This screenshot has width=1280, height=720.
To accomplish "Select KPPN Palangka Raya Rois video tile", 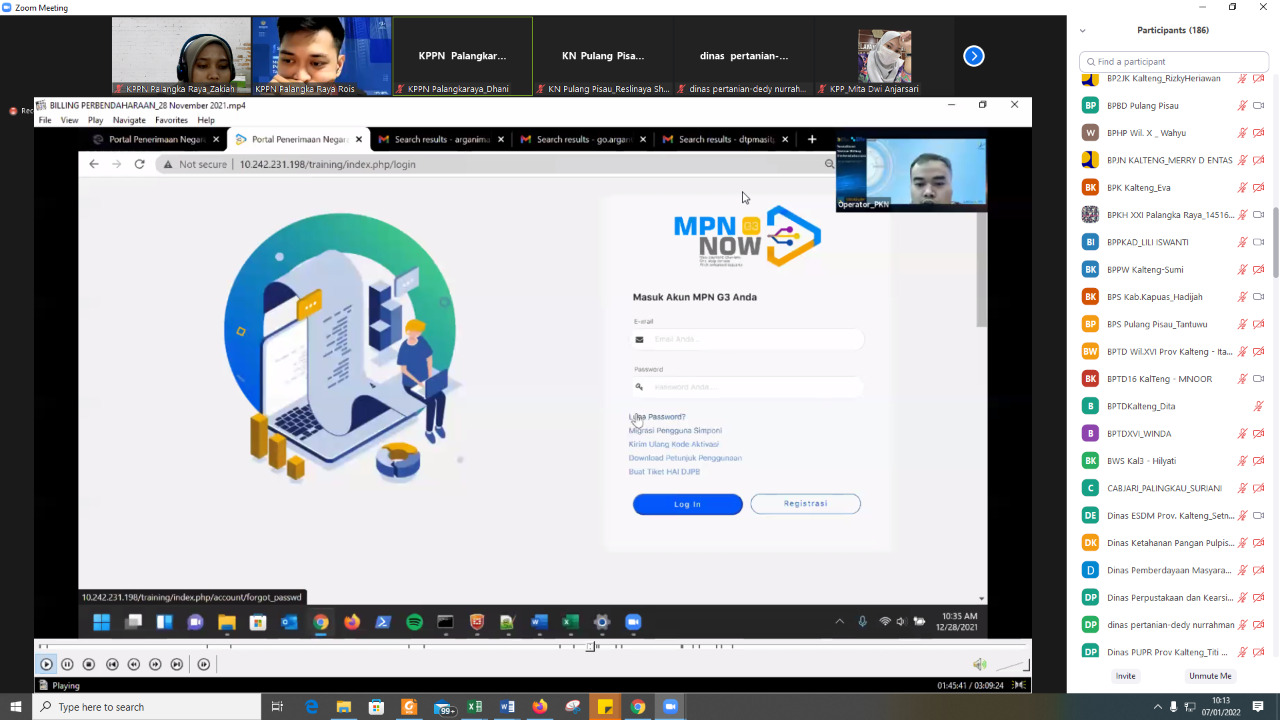I will point(322,56).
